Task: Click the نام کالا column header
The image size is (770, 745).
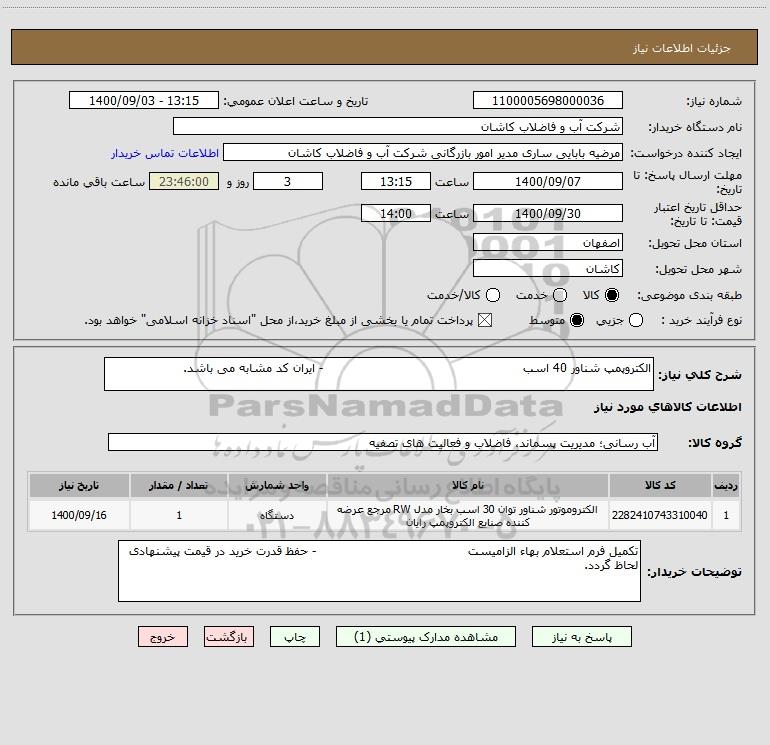Action: 468,486
